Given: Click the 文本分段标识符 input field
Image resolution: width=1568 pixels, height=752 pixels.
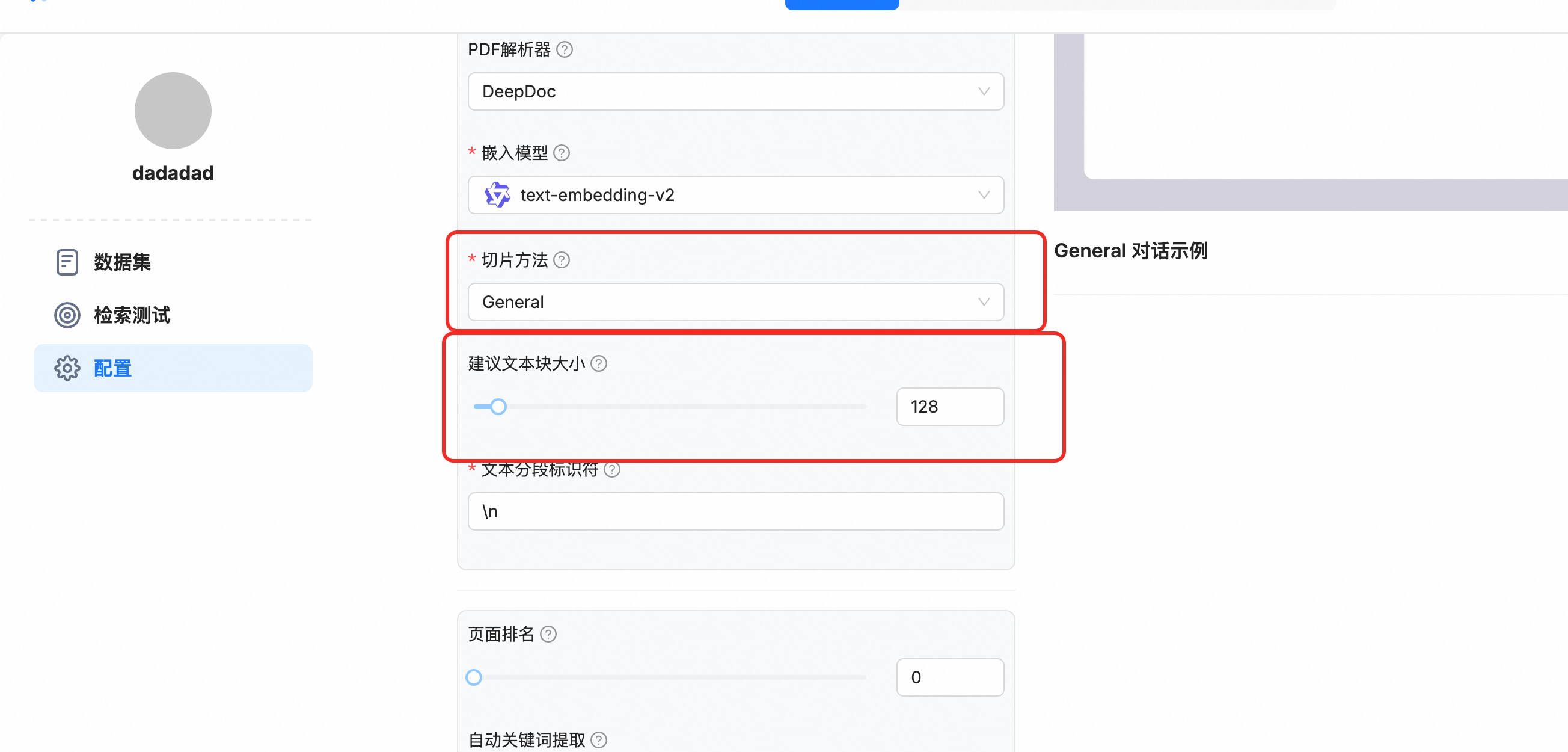Looking at the screenshot, I should point(735,511).
